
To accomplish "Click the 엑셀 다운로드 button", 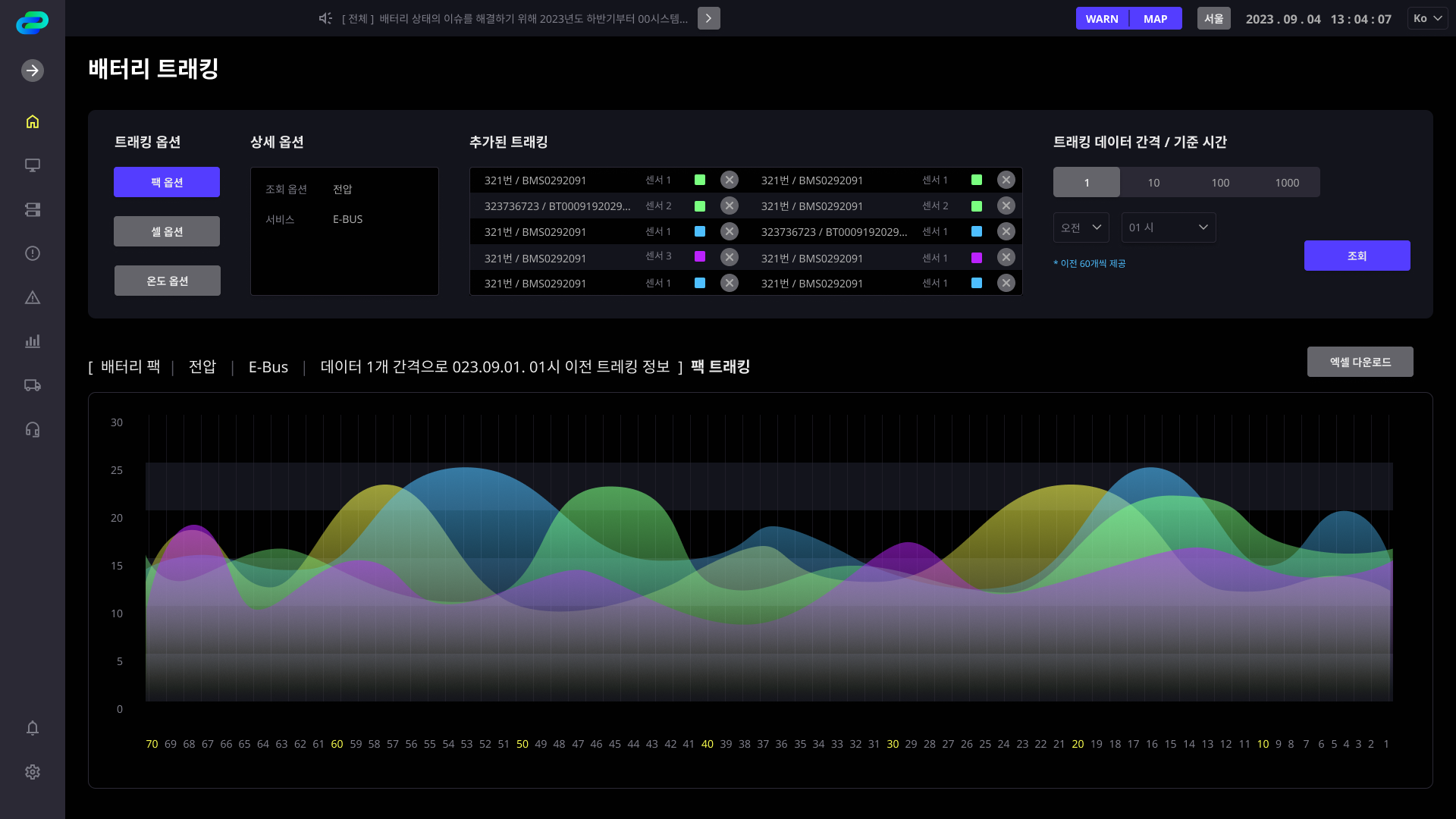I will click(x=1360, y=362).
